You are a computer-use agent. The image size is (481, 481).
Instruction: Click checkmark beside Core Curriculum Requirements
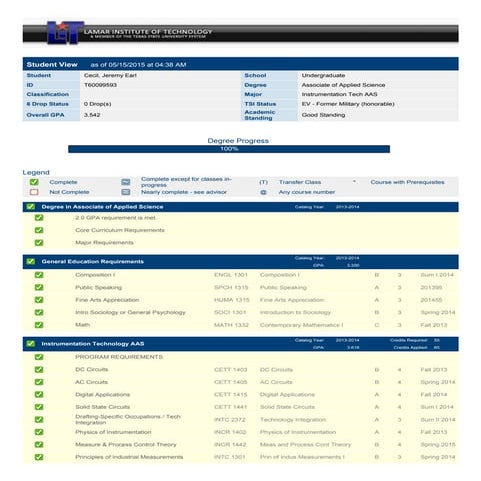pyautogui.click(x=39, y=230)
